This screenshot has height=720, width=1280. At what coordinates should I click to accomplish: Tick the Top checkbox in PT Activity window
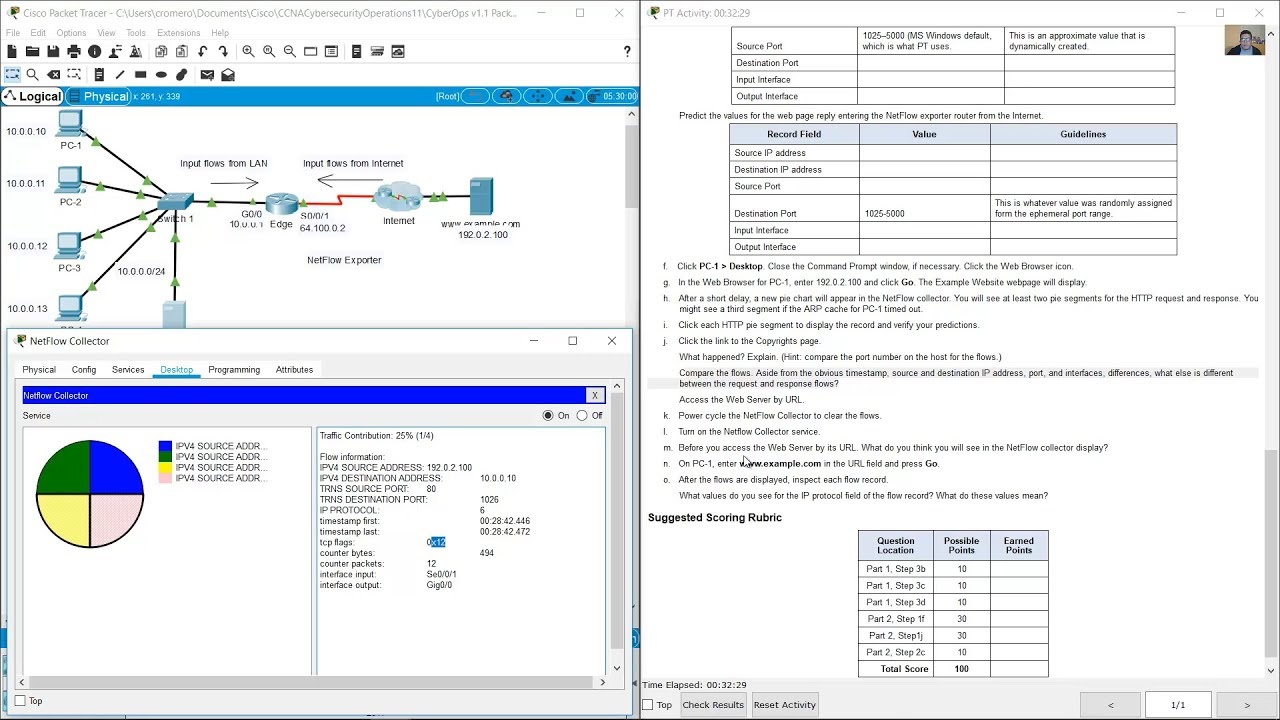point(648,705)
